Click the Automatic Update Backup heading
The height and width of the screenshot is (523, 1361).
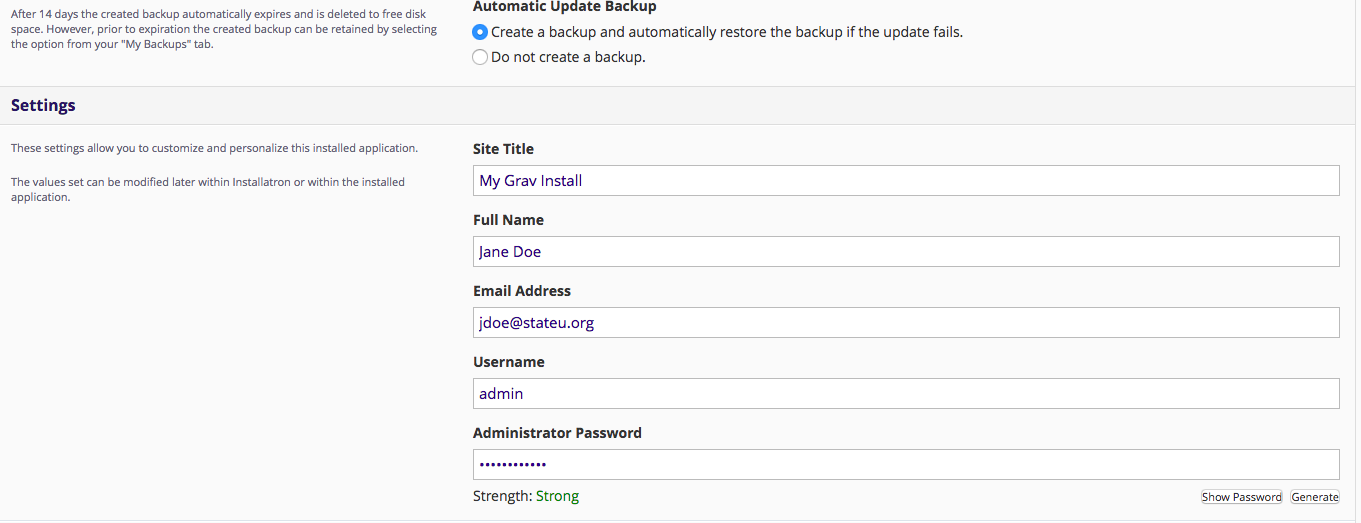565,7
